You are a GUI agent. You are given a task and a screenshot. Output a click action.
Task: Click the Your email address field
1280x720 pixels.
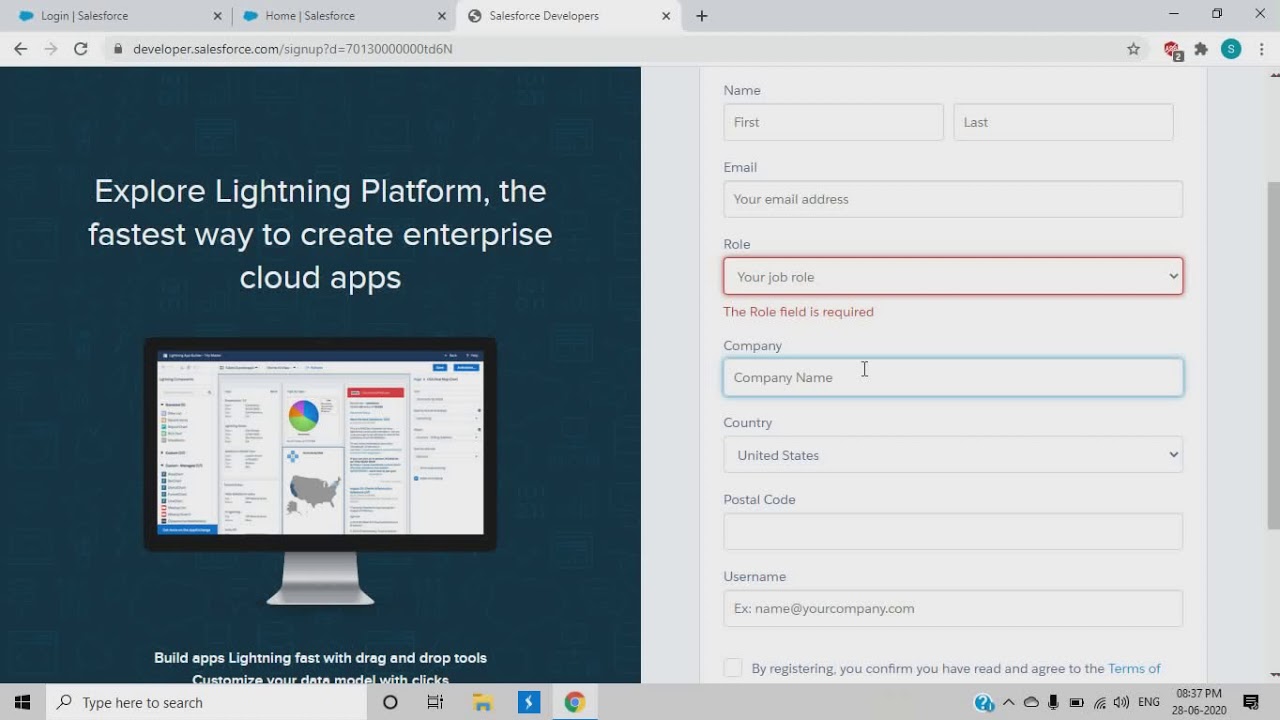coord(953,199)
